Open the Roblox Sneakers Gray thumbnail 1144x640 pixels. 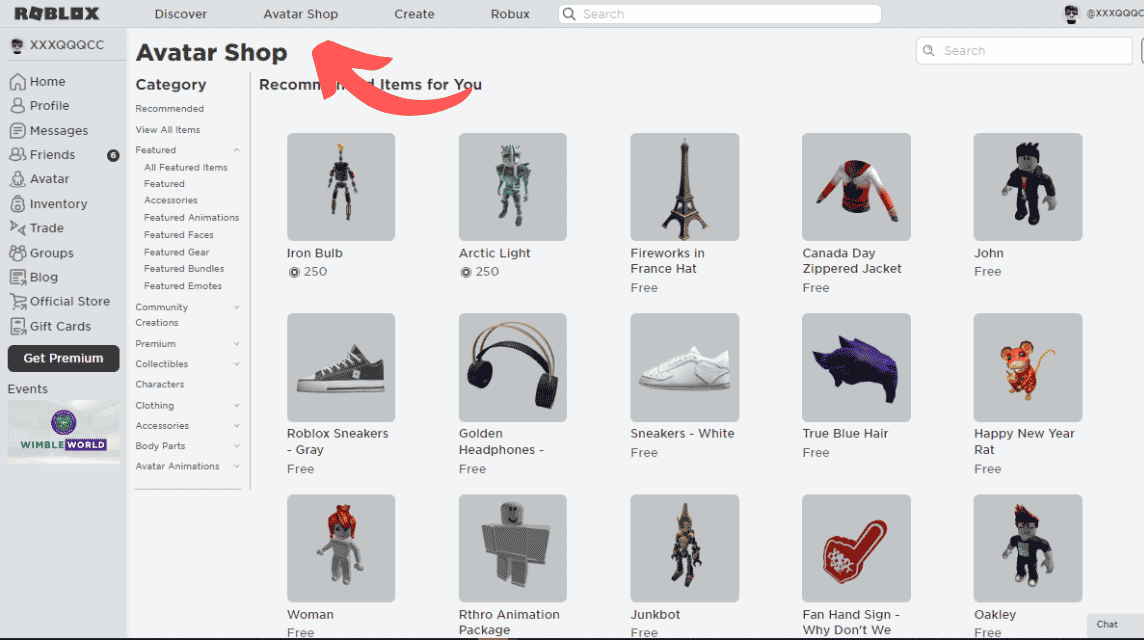(x=341, y=367)
